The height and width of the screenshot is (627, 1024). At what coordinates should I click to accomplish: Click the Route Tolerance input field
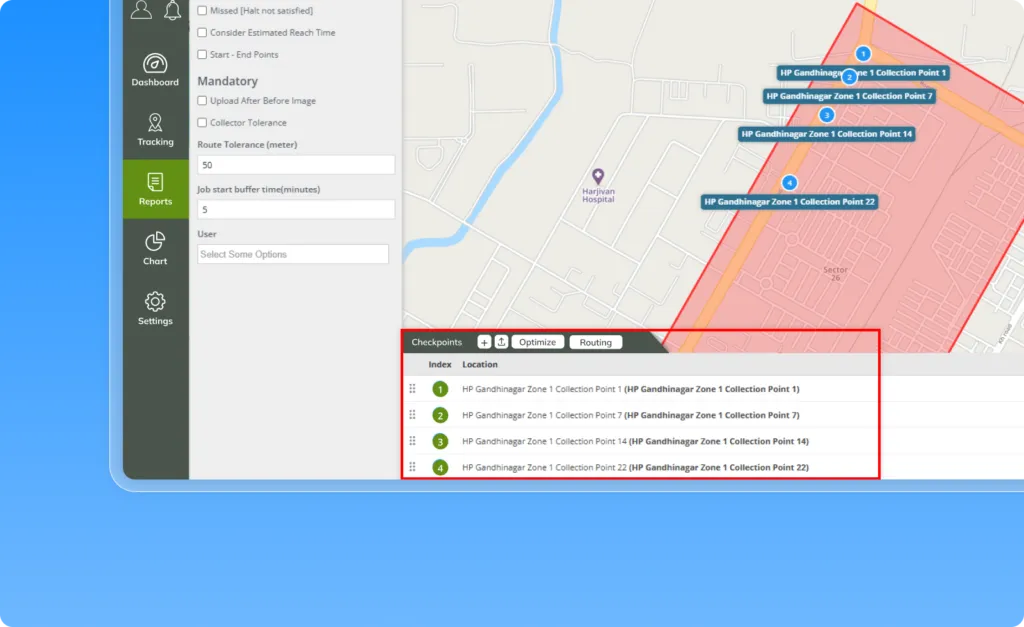296,165
